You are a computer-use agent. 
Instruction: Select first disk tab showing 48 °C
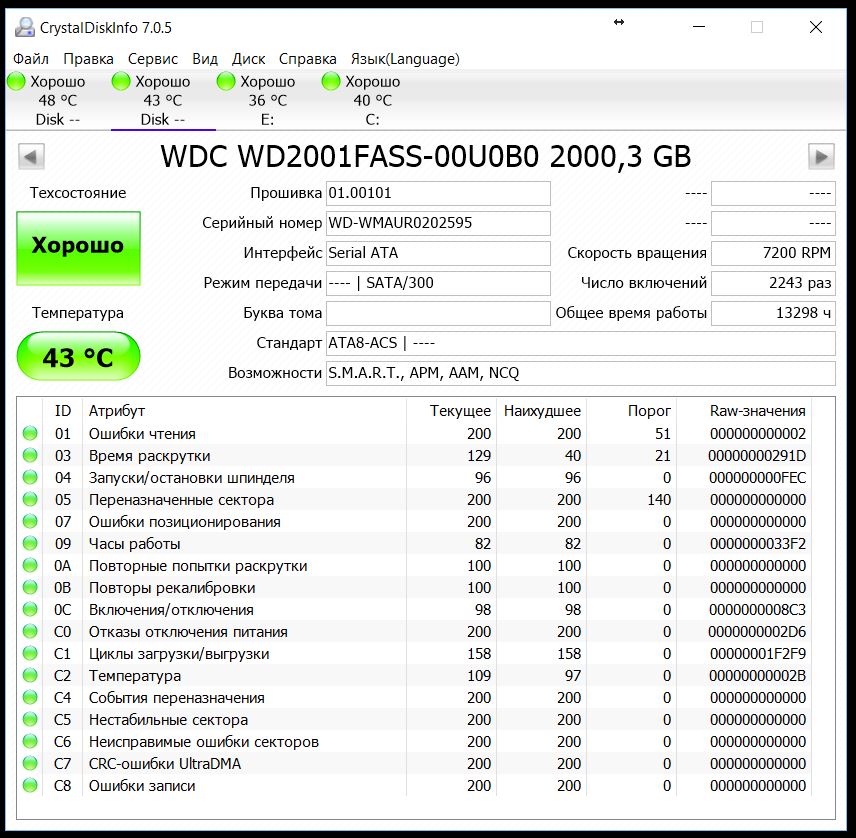click(58, 100)
